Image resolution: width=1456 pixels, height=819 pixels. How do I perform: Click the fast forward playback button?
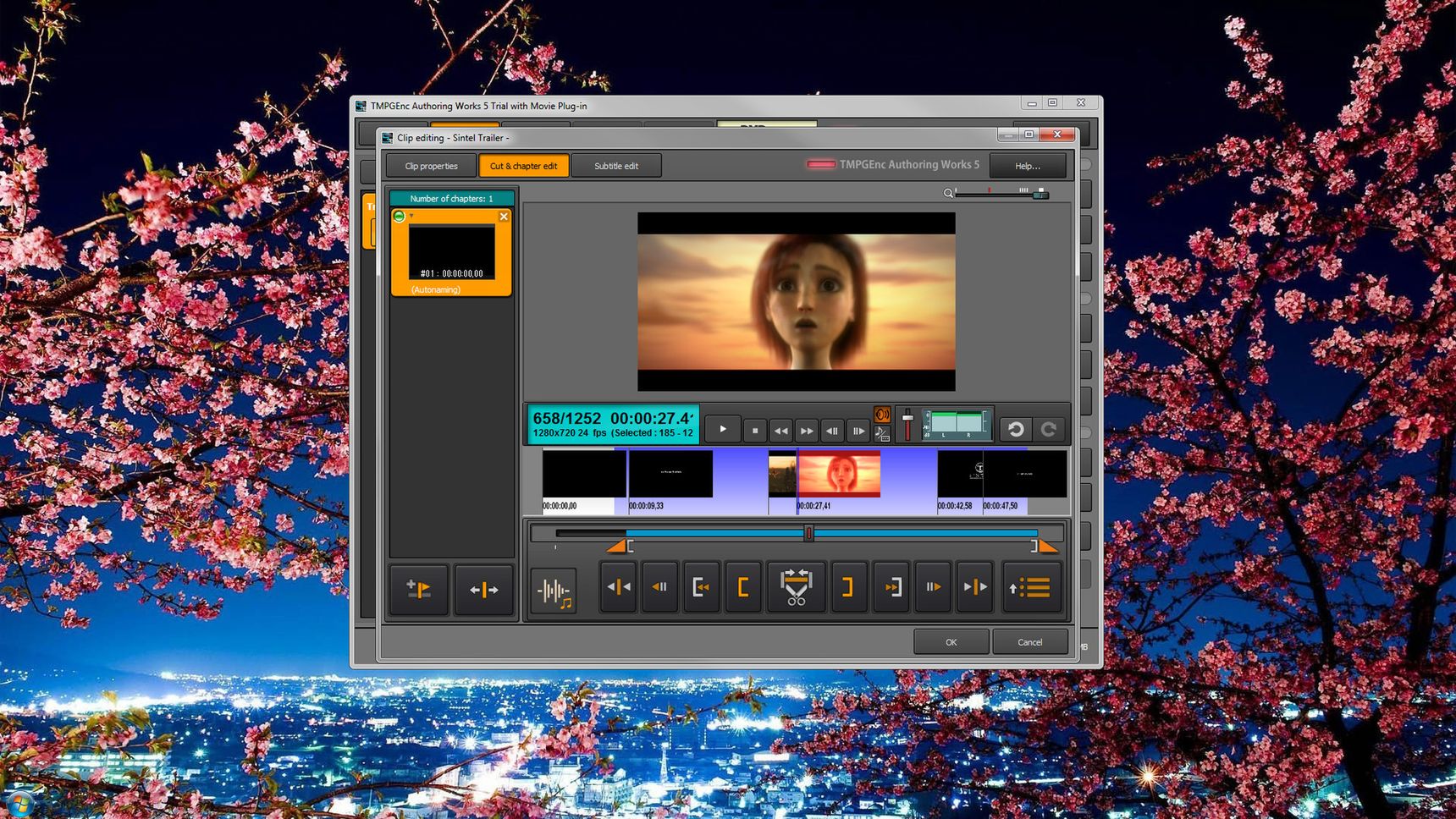(x=807, y=431)
